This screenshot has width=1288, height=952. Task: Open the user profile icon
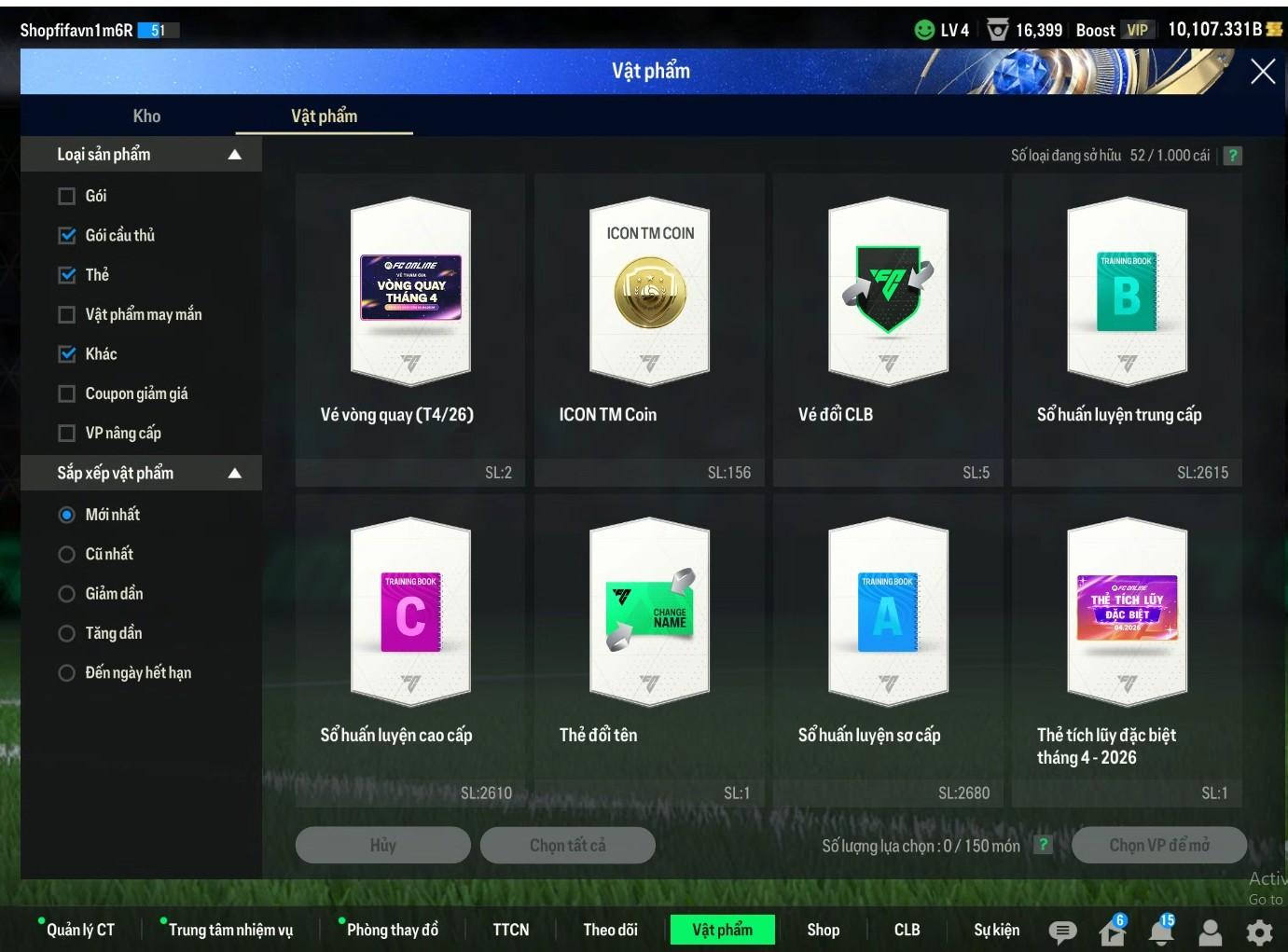click(1211, 931)
